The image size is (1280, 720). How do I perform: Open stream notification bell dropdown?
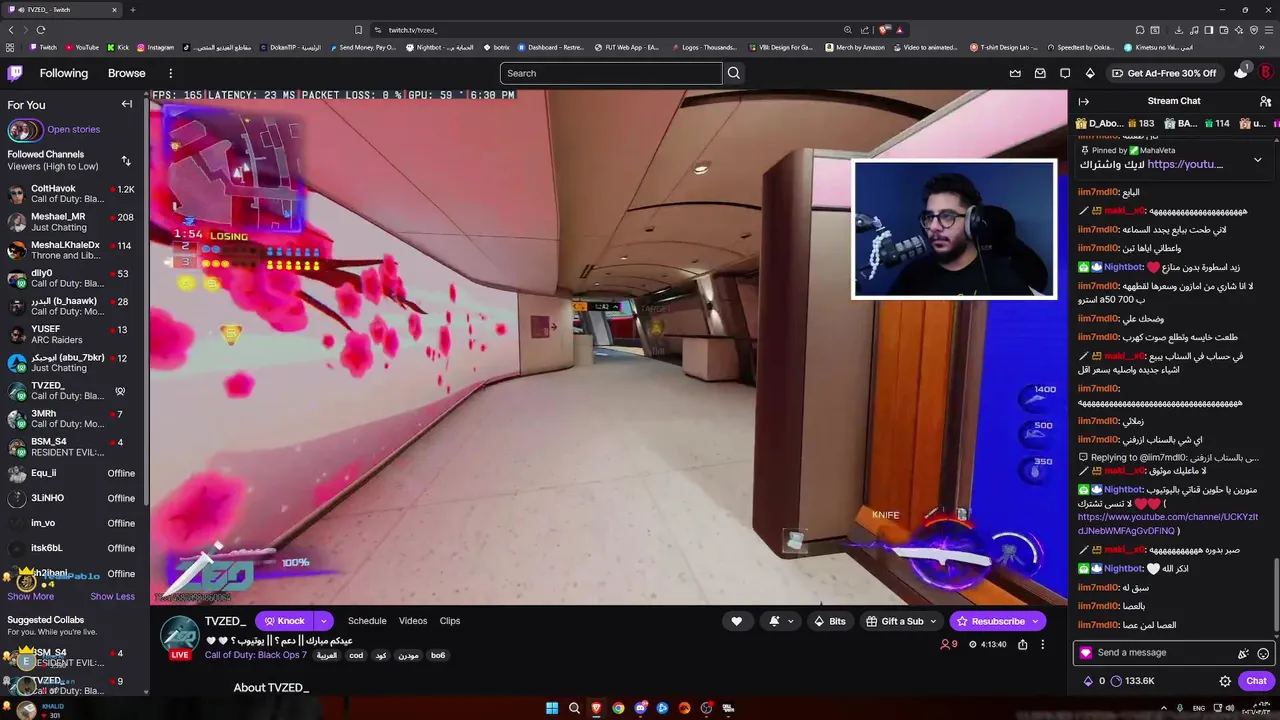[x=781, y=621]
